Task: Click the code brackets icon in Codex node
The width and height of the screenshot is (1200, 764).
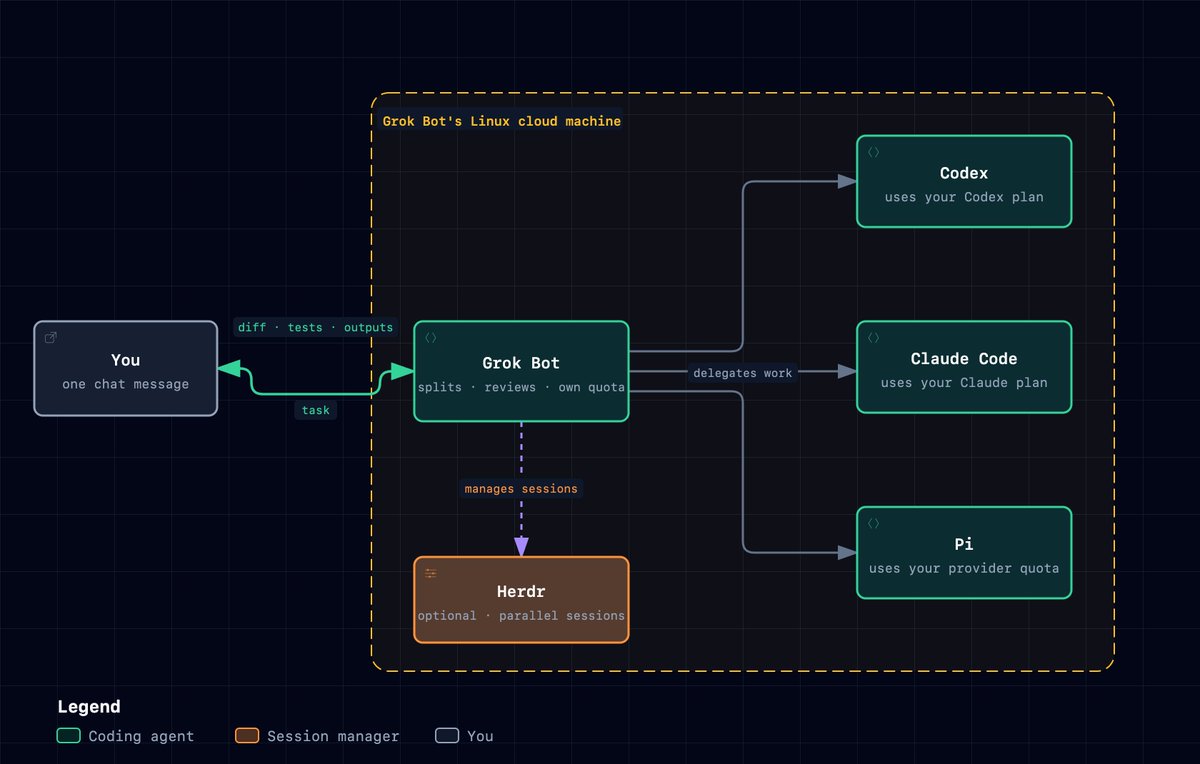Action: [x=873, y=152]
